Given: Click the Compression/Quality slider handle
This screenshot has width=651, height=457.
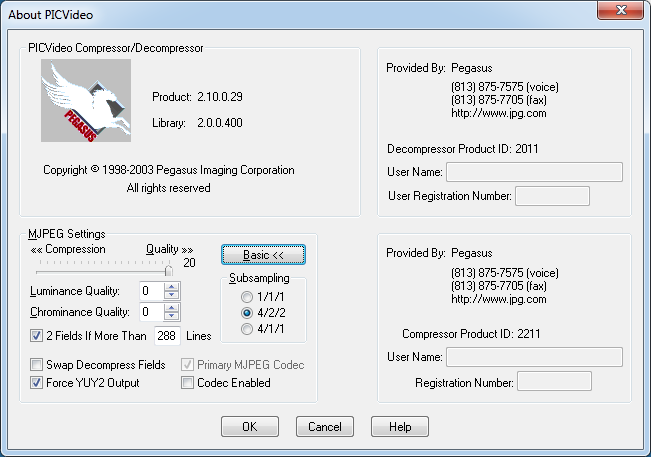Looking at the screenshot, I should (x=169, y=270).
